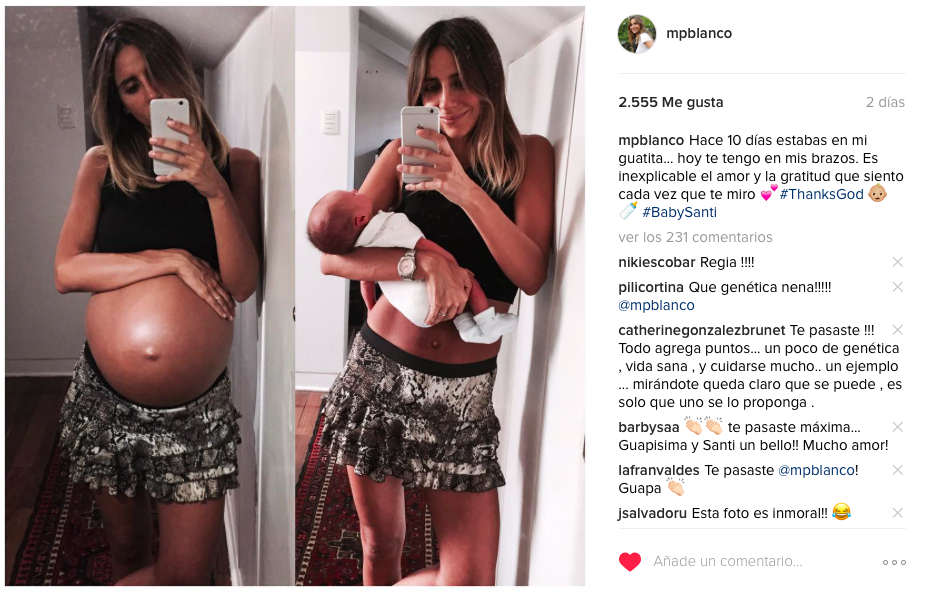The height and width of the screenshot is (593, 927).
Task: Expand 'ver los 231 comentarios'
Action: coord(695,237)
